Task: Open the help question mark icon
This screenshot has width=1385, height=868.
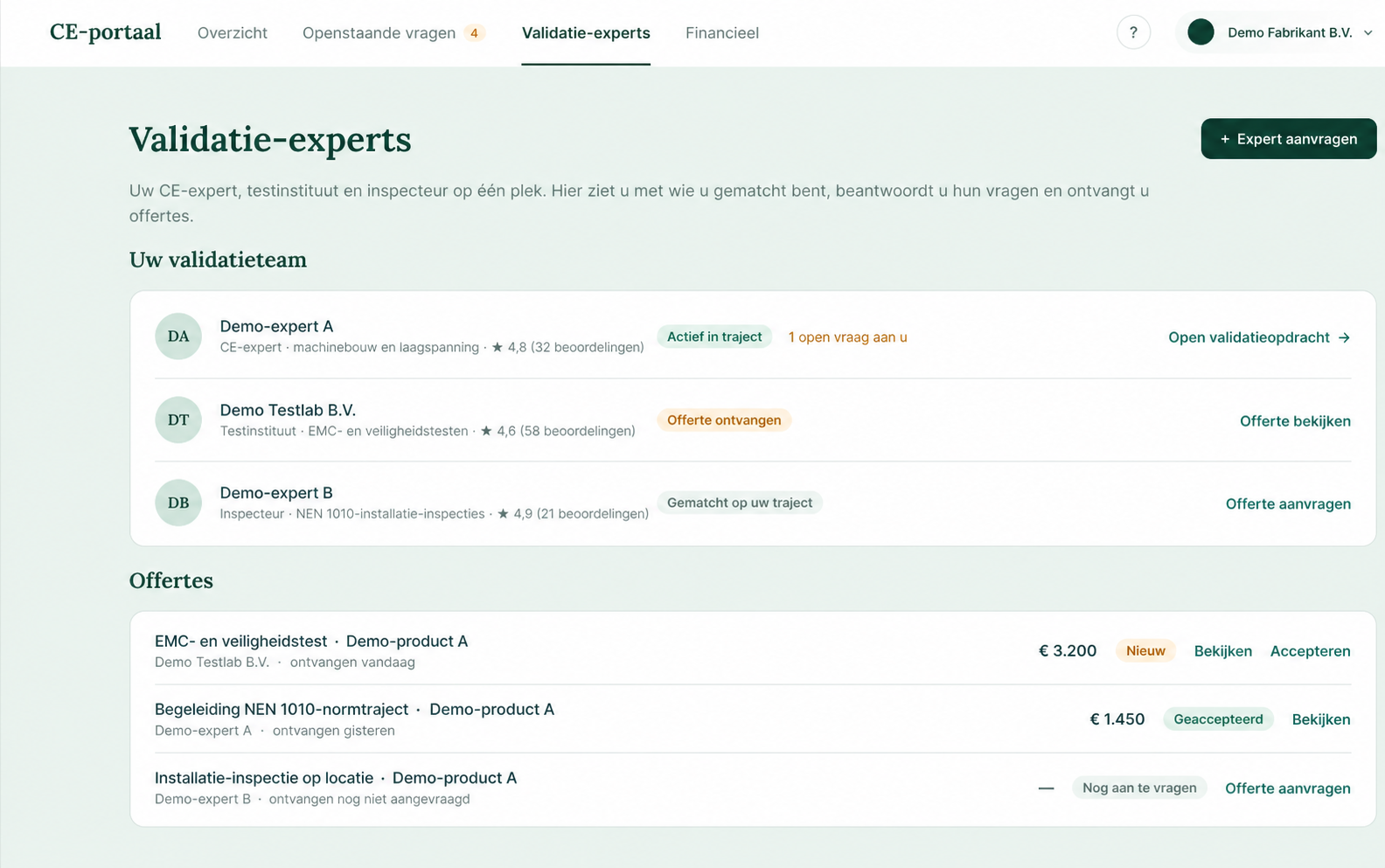Action: [x=1133, y=32]
